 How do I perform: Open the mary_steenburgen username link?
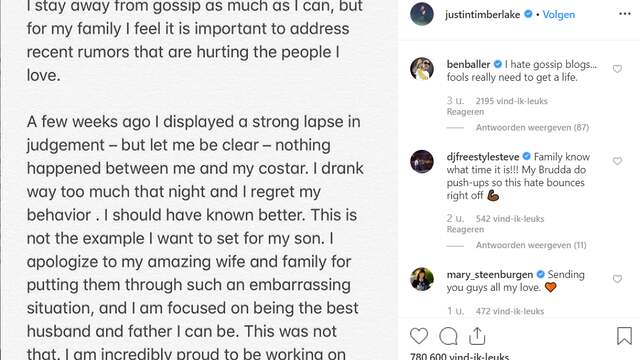pos(490,275)
